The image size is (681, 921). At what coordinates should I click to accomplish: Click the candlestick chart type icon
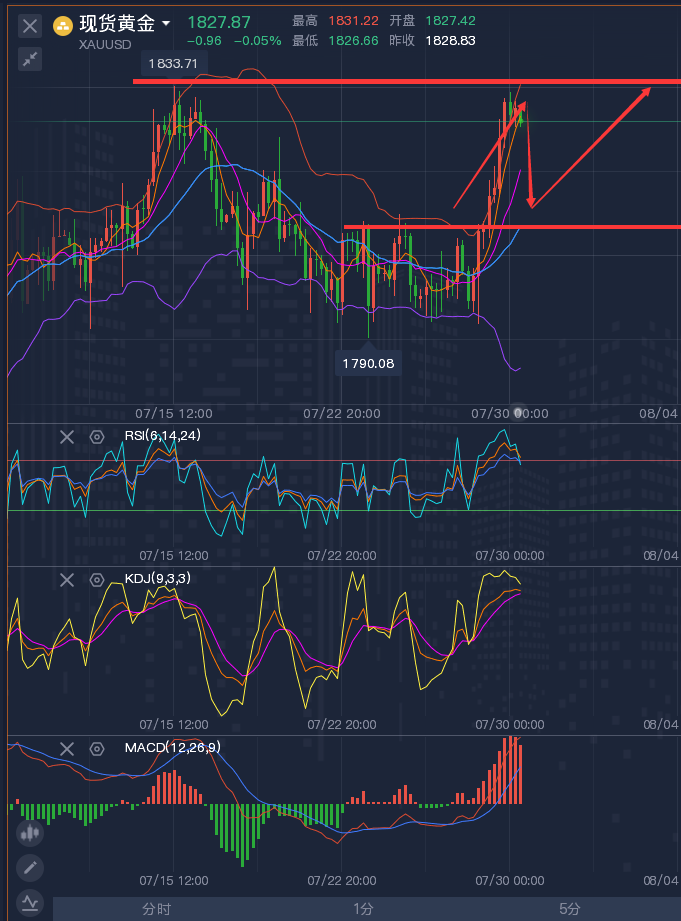click(30, 833)
